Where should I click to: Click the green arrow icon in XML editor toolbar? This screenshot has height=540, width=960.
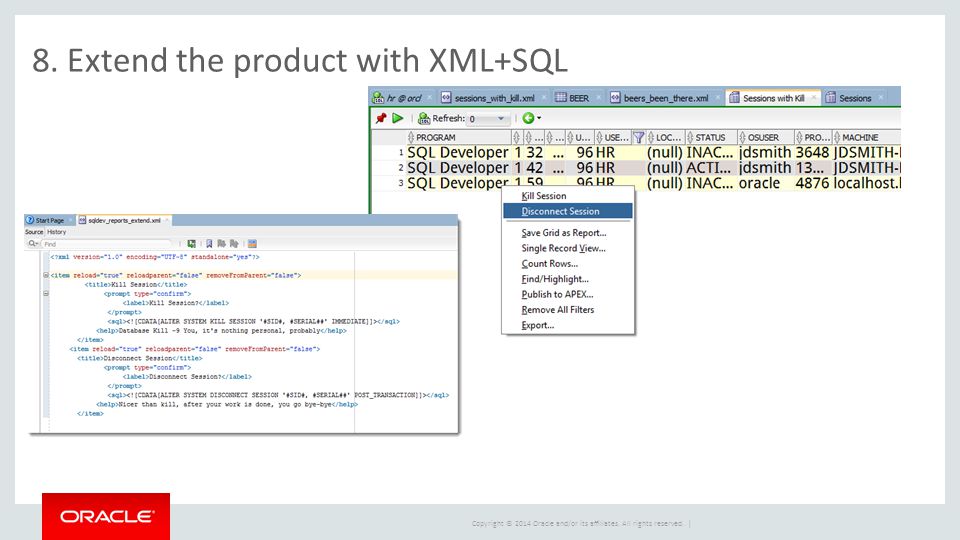(192, 244)
